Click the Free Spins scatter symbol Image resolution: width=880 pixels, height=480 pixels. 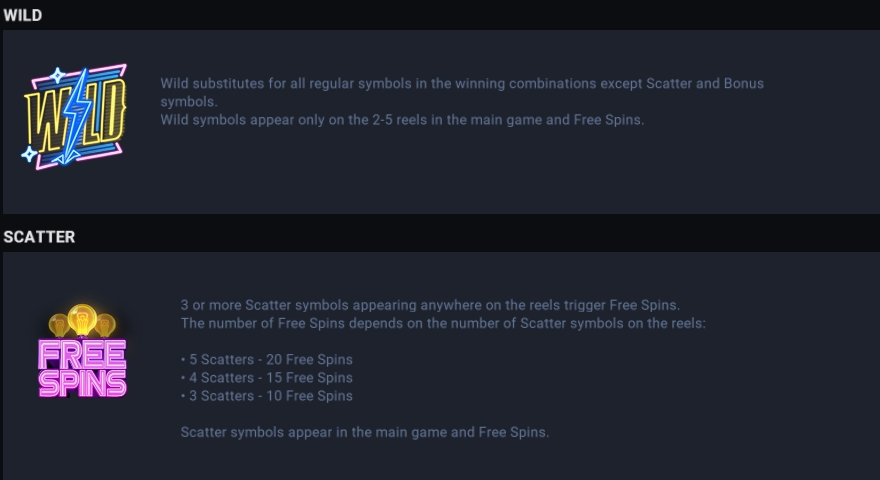pyautogui.click(x=82, y=351)
